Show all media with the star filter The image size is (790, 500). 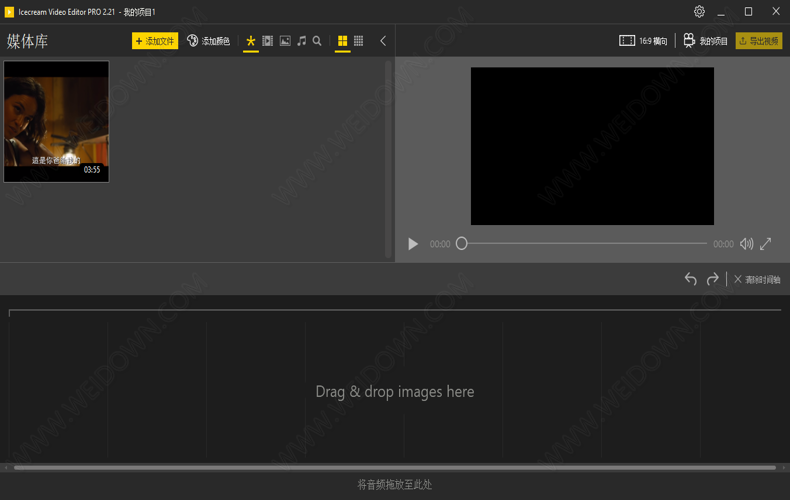coord(251,41)
